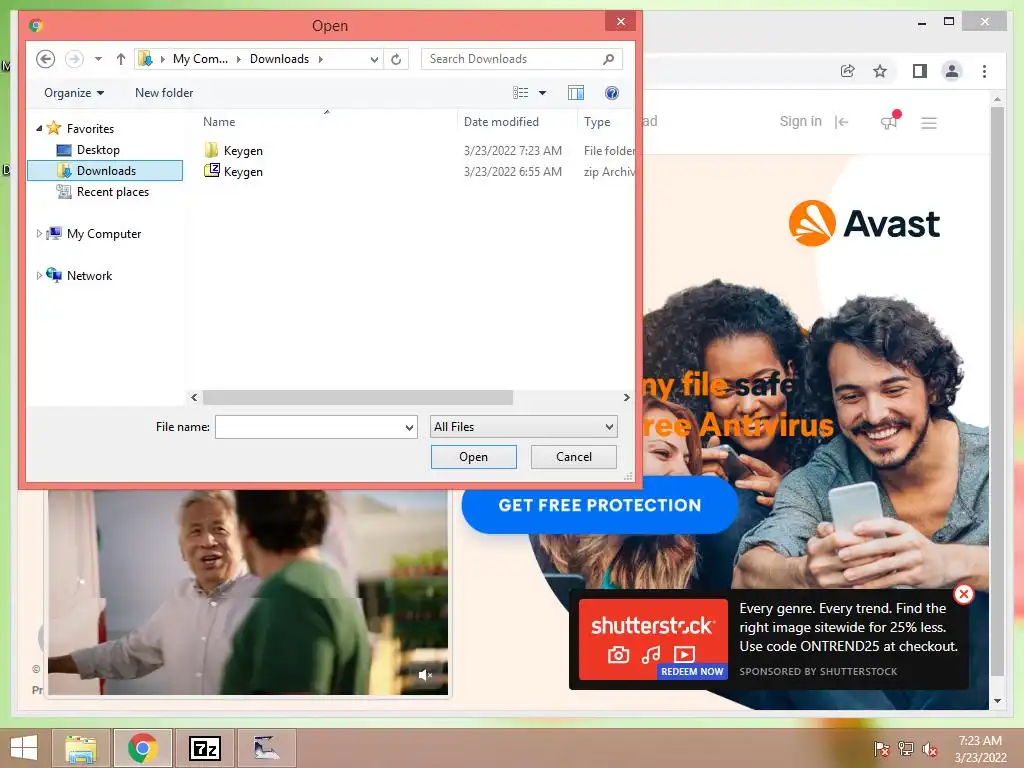
Task: Toggle the preview pane
Action: [576, 93]
